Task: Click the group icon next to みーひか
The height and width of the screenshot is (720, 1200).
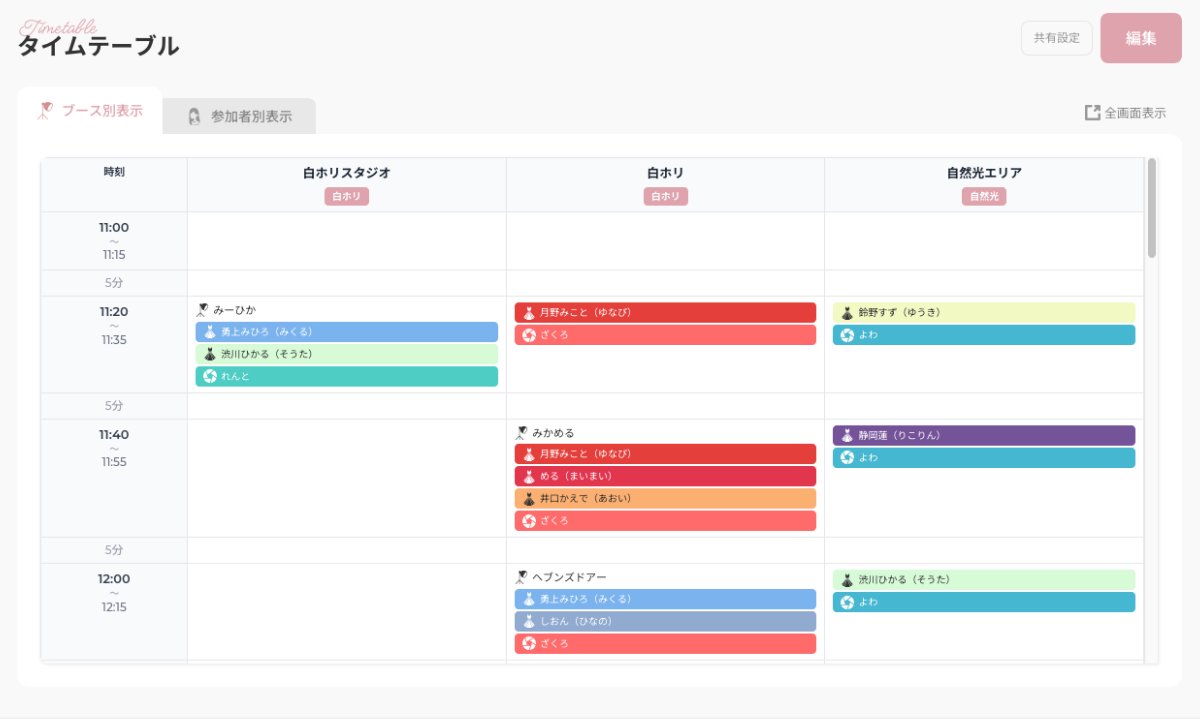Action: tap(202, 310)
